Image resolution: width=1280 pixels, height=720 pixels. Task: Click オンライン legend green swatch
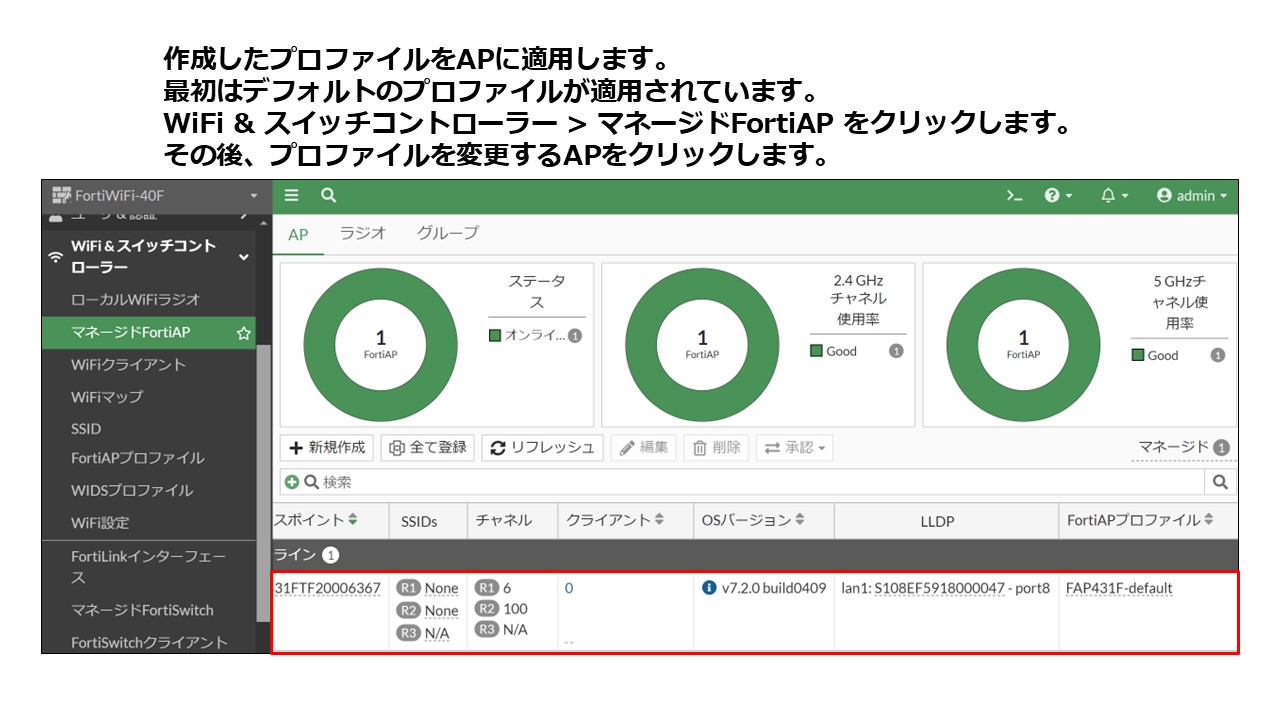coord(495,335)
